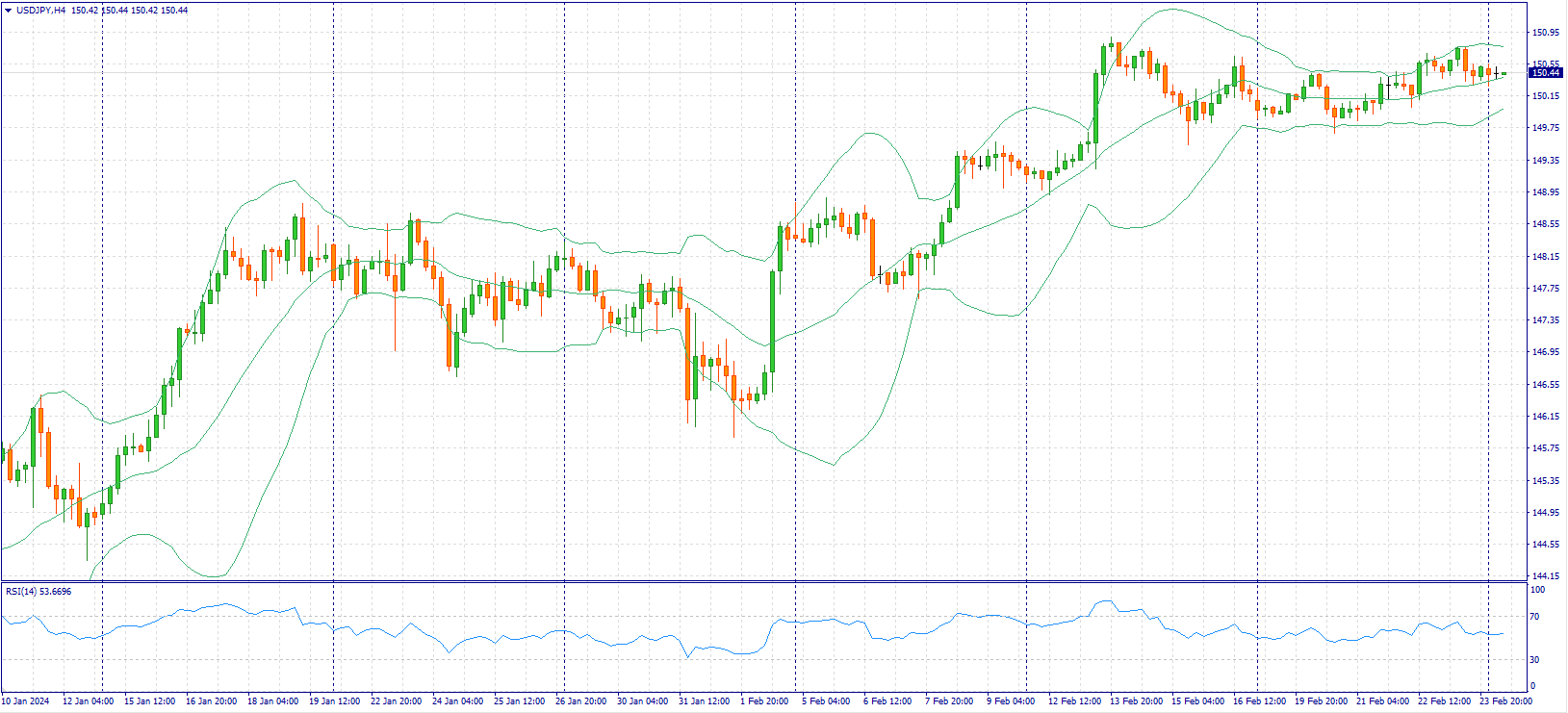Click the 26 Jan 20:00 time label
1568x713 pixels.
point(580,701)
